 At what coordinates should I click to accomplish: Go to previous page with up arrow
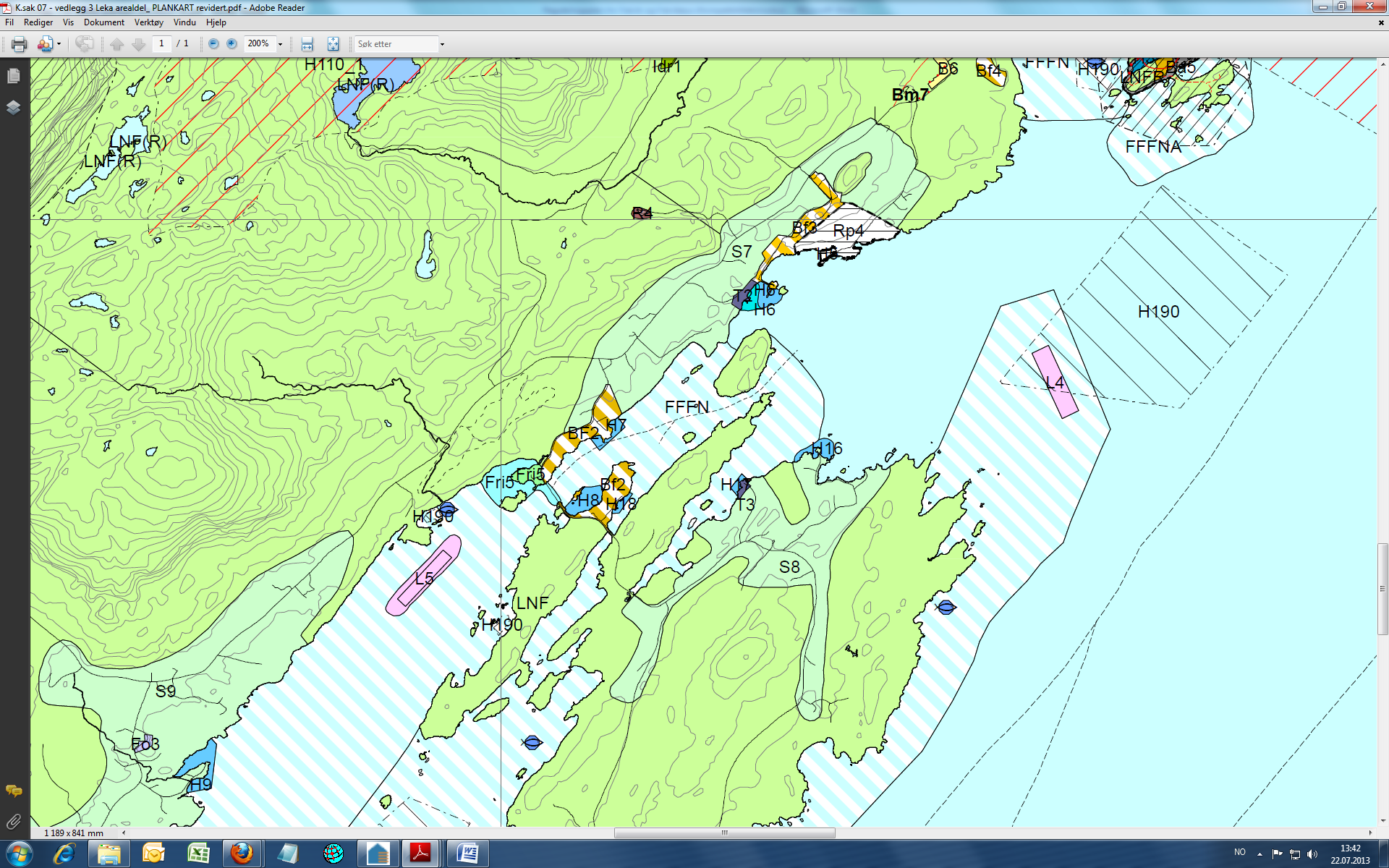(117, 44)
